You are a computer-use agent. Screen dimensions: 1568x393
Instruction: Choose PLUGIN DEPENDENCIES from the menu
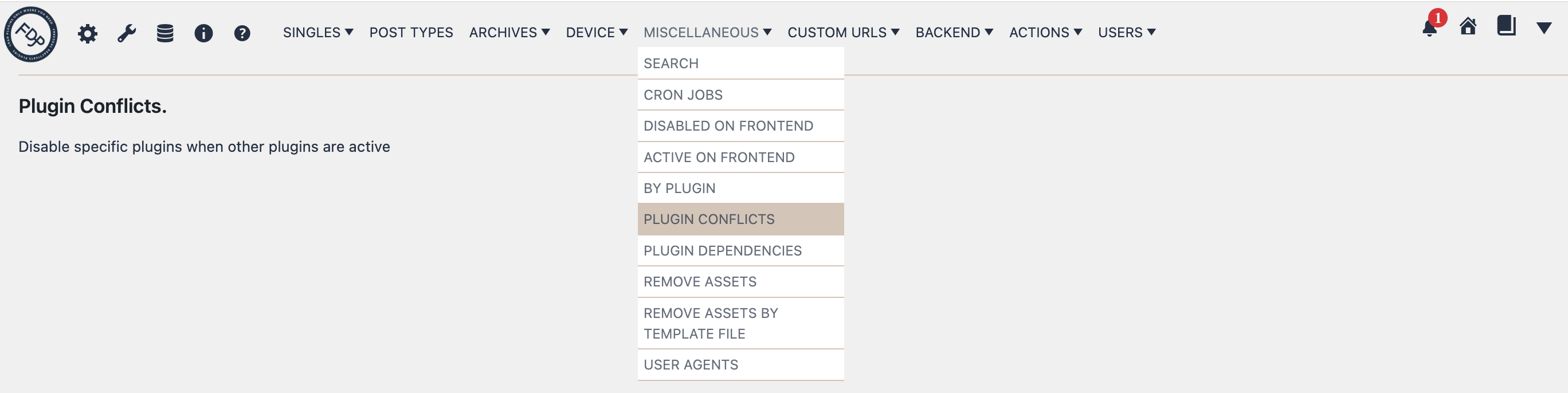(x=723, y=251)
